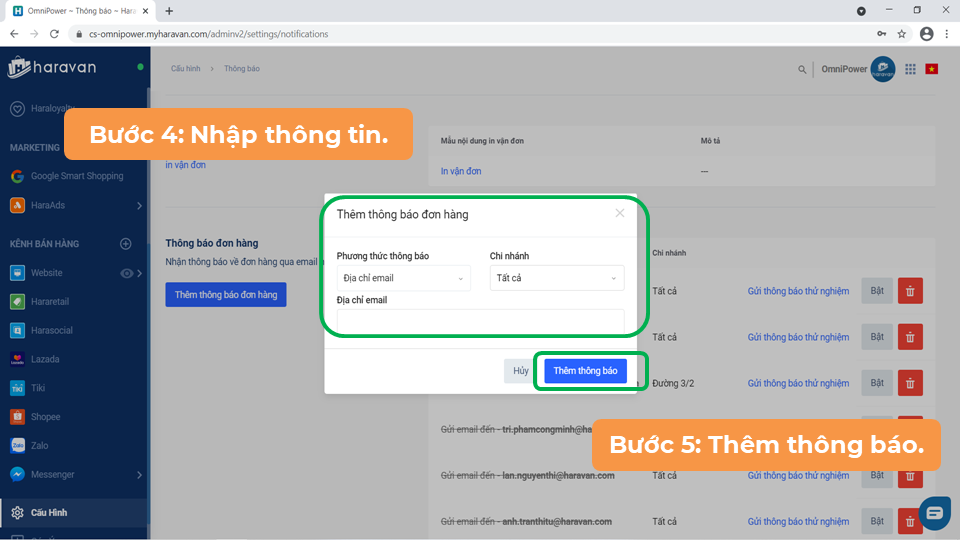Viewport: 960px width, 540px height.
Task: Click the Đường 3/2 branch cell
Action: coord(673,383)
